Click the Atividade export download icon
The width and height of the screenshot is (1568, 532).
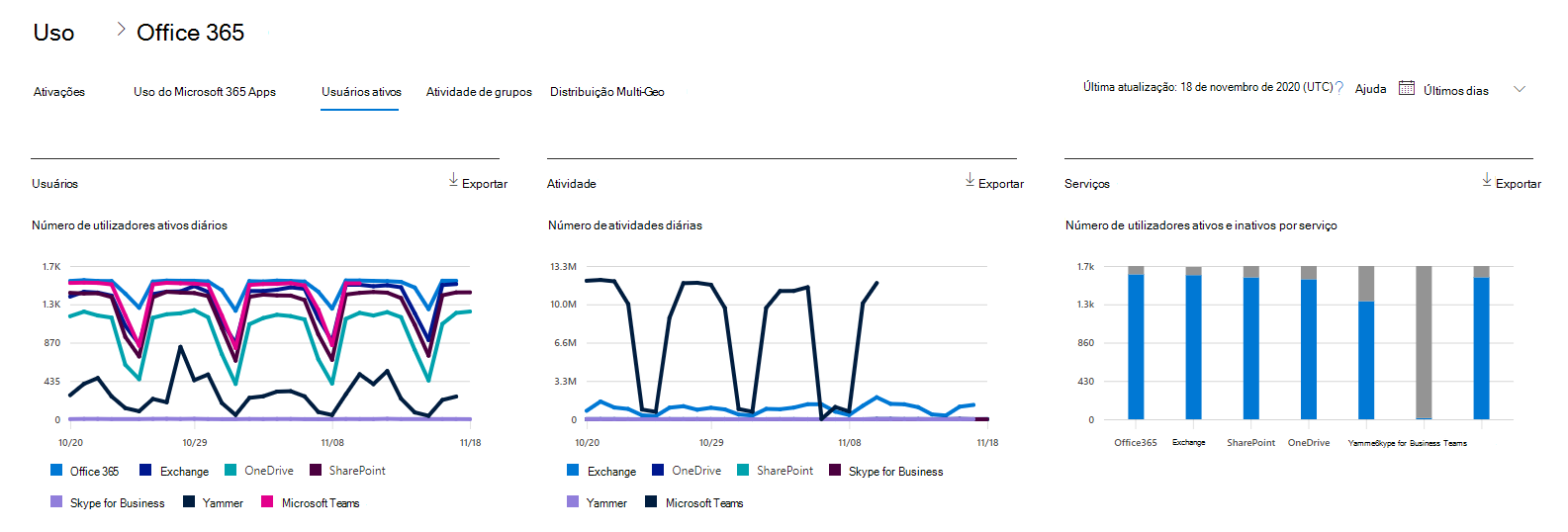[970, 180]
